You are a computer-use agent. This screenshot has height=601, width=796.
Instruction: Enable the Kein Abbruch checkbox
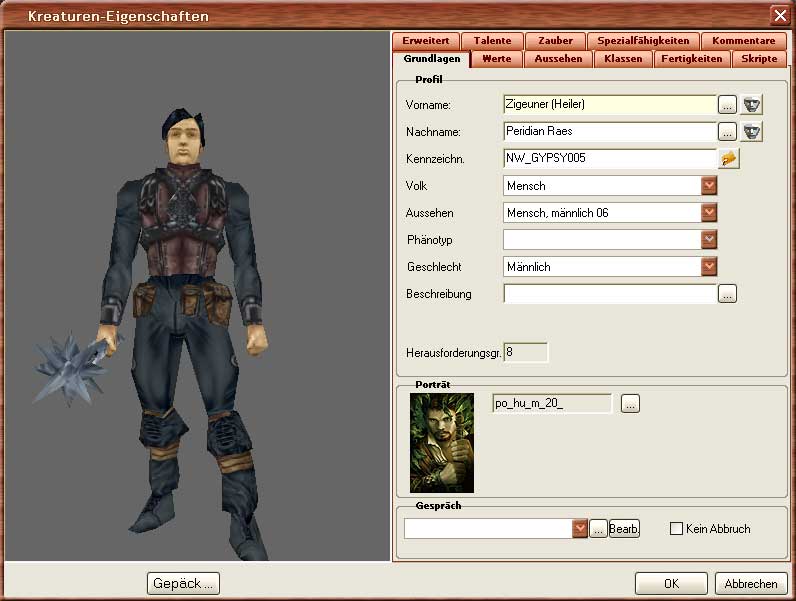(676, 529)
